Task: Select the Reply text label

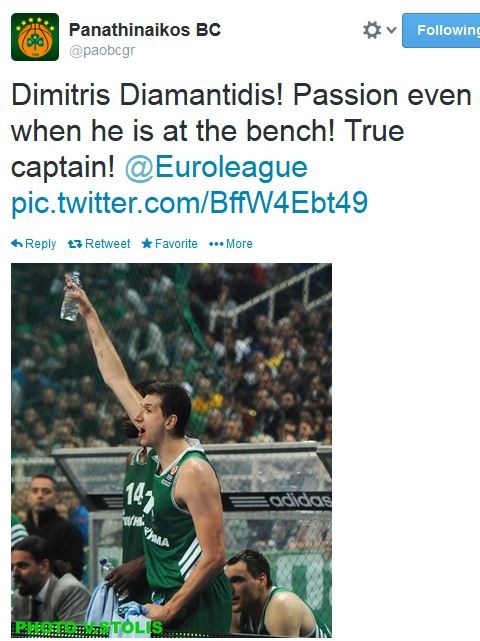Action: [40, 244]
